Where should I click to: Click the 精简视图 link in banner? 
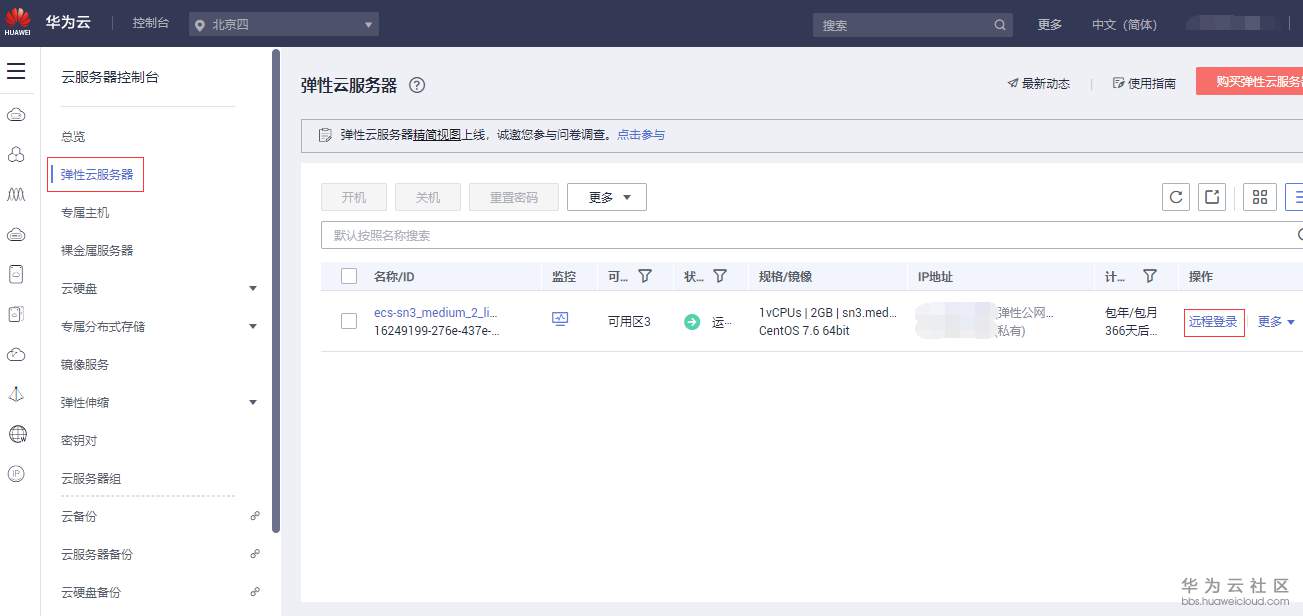(437, 135)
